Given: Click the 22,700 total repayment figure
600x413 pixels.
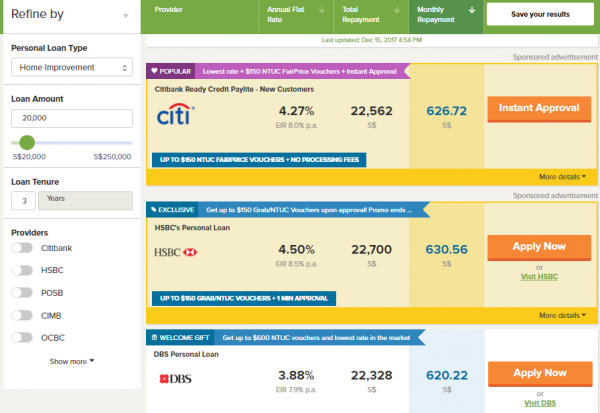Looking at the screenshot, I should coord(372,250).
